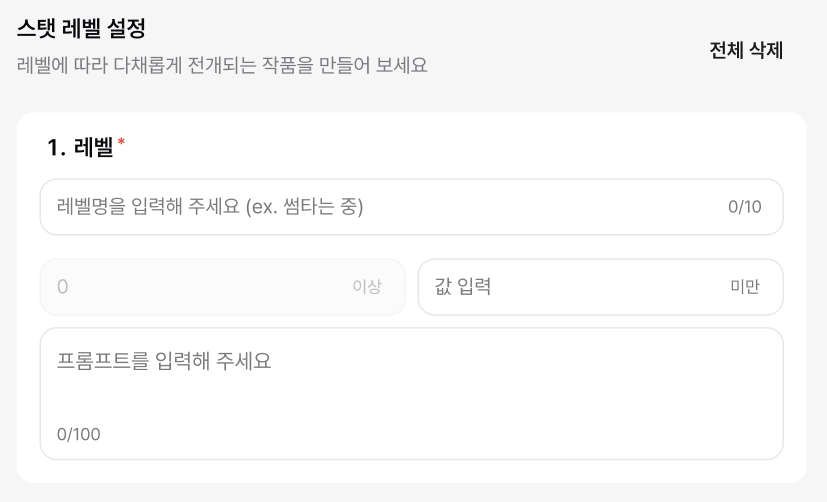Click the 미만 suffix label
This screenshot has width=827, height=502.
tap(744, 287)
